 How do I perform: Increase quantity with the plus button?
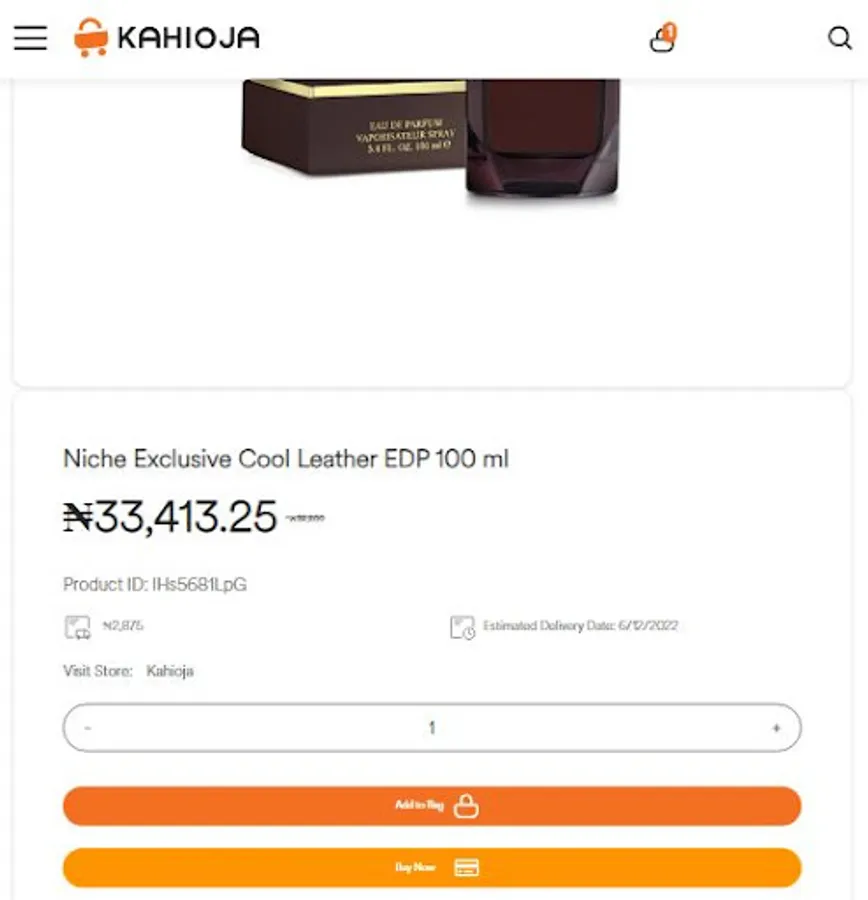[776, 728]
